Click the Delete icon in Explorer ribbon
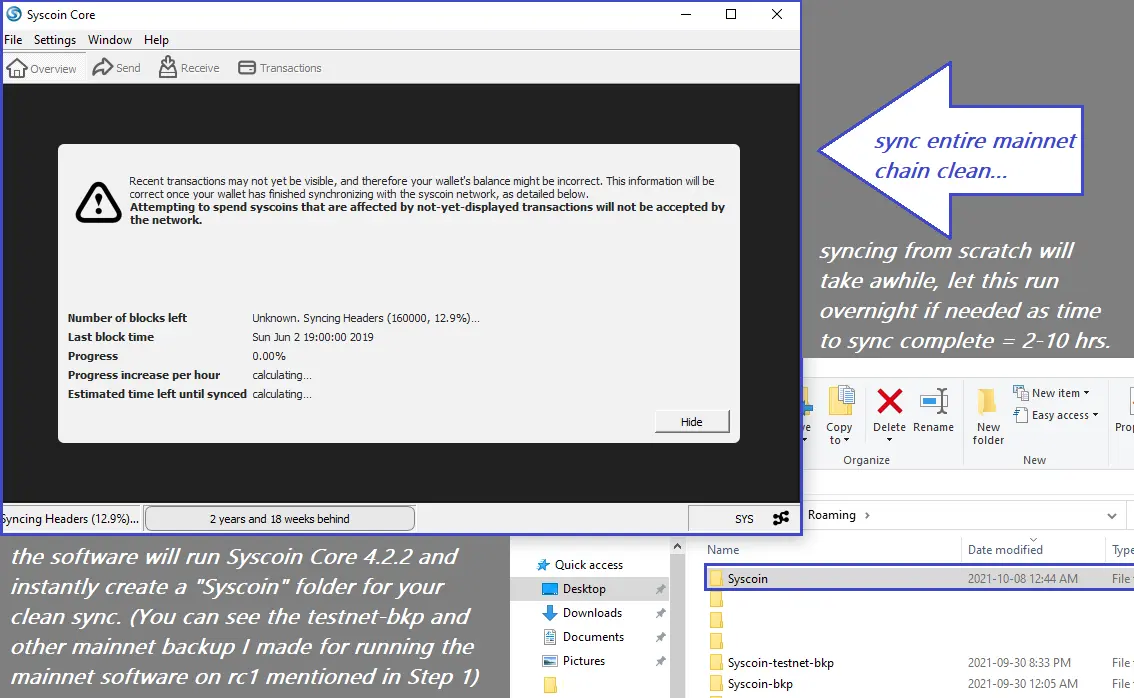This screenshot has height=698, width=1134. point(890,401)
